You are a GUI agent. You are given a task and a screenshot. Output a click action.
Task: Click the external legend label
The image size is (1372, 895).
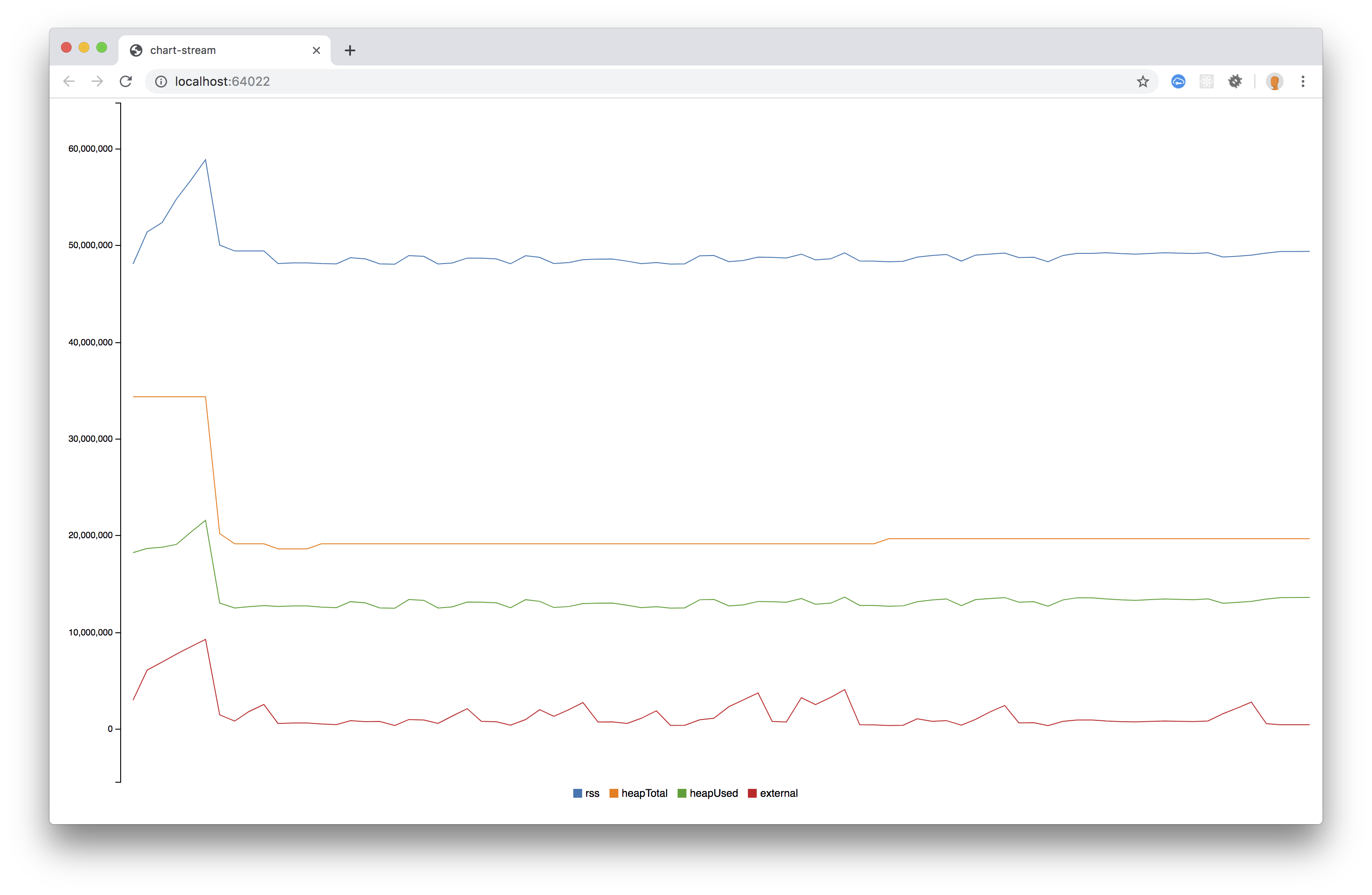tap(779, 793)
